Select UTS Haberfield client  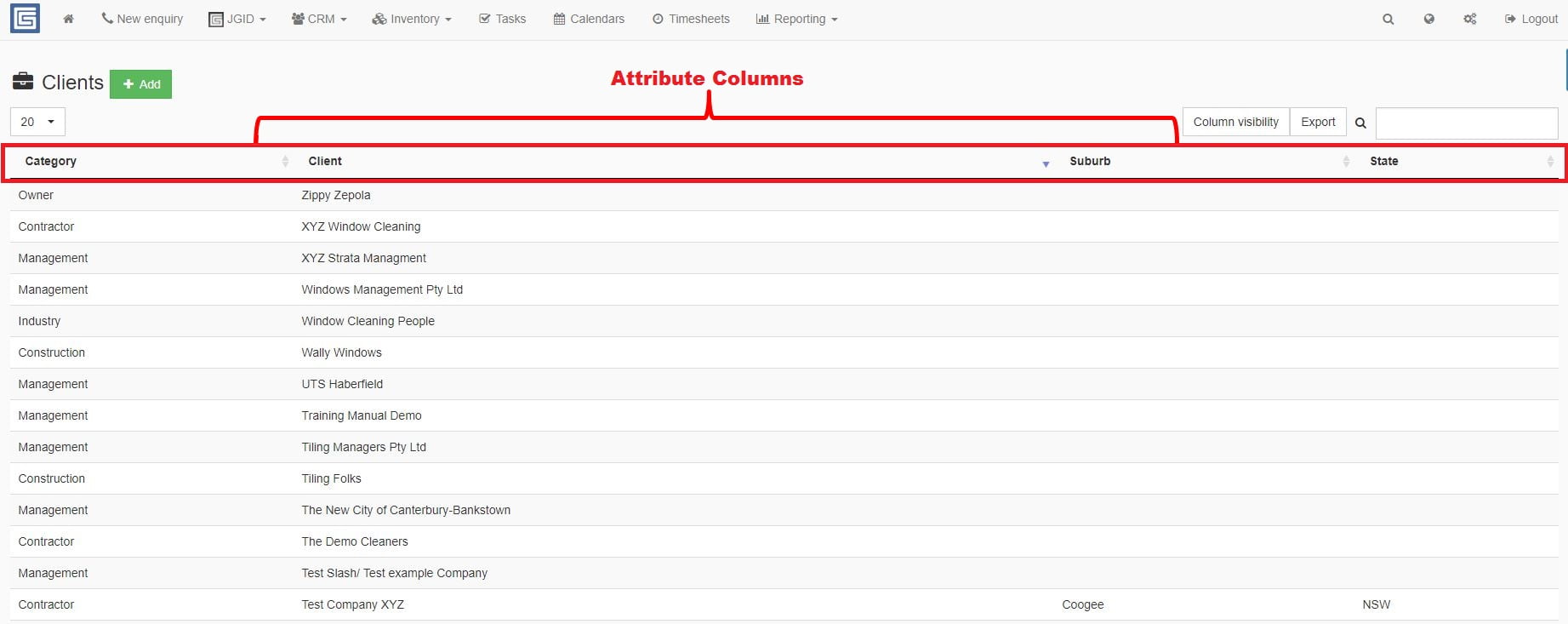pyautogui.click(x=342, y=384)
